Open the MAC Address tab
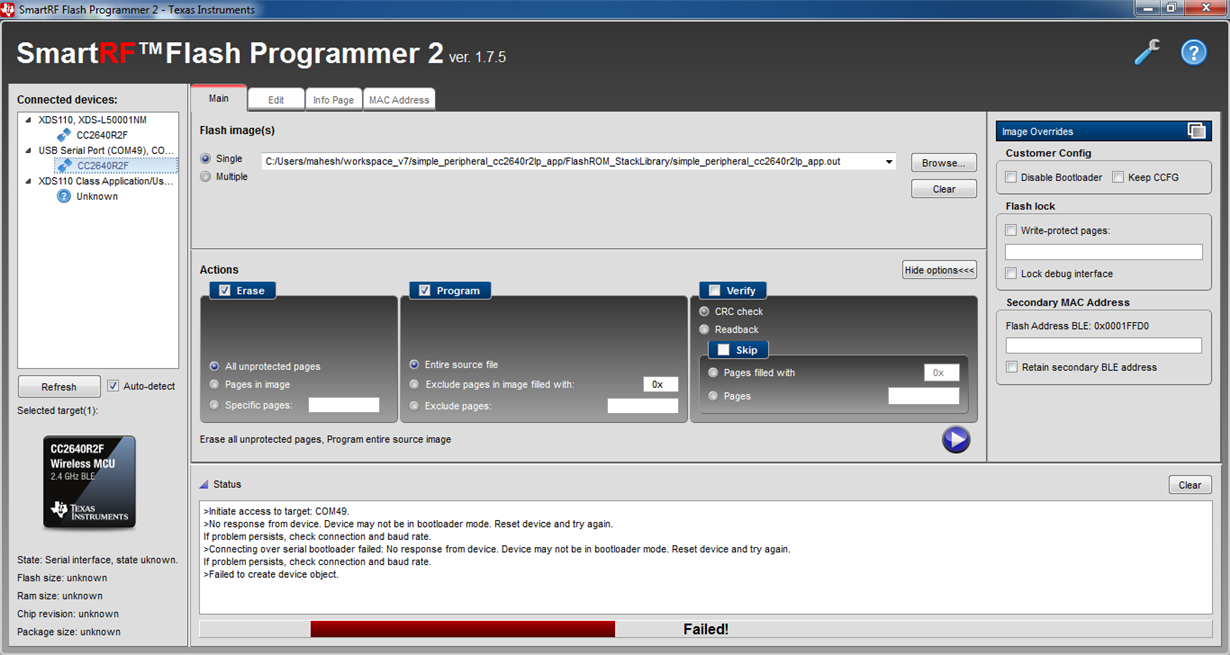Screen dimensions: 1230x655 [399, 100]
